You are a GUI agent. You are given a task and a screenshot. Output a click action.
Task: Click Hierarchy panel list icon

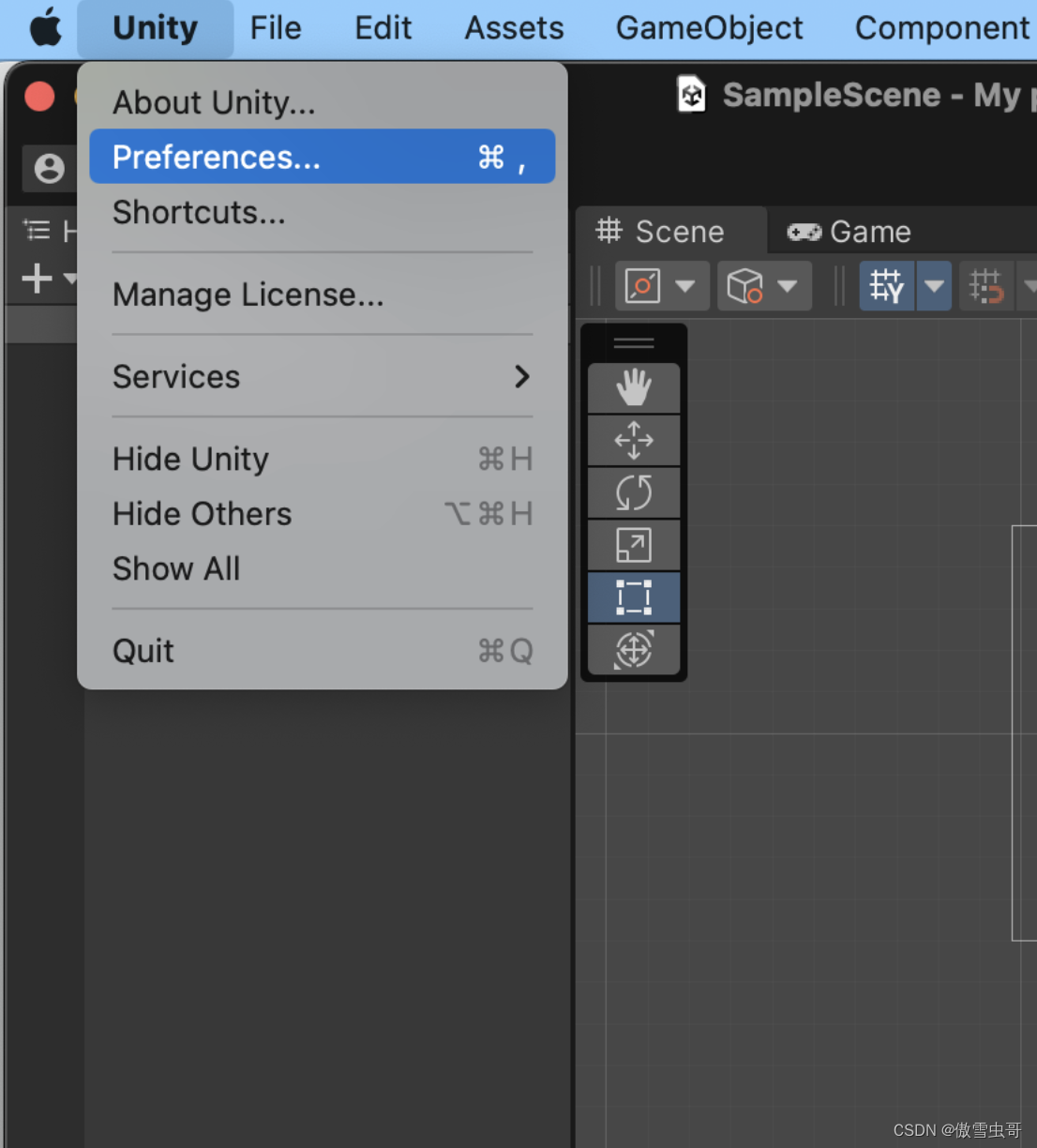[x=37, y=230]
